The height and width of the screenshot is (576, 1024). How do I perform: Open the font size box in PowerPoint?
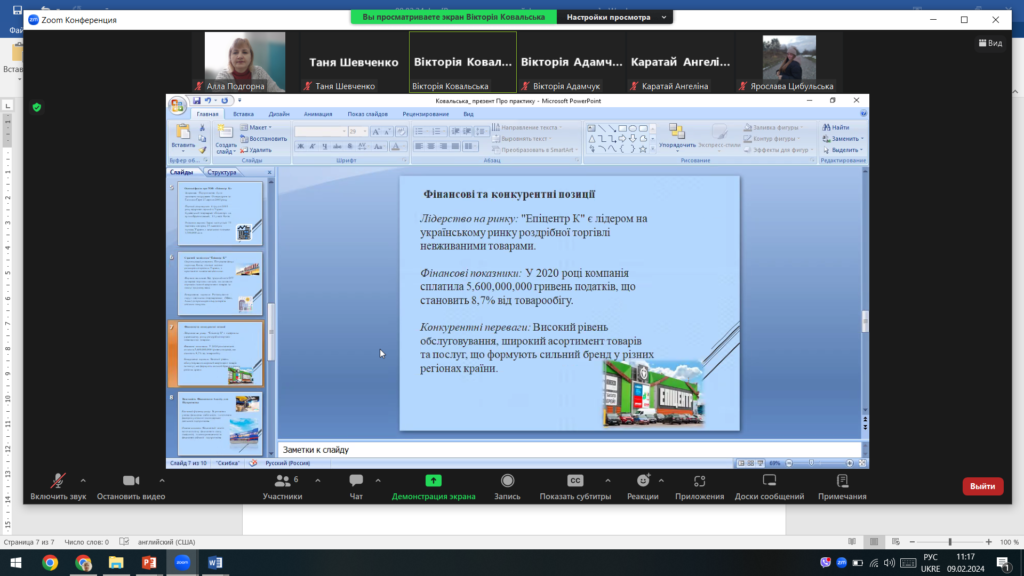click(358, 131)
